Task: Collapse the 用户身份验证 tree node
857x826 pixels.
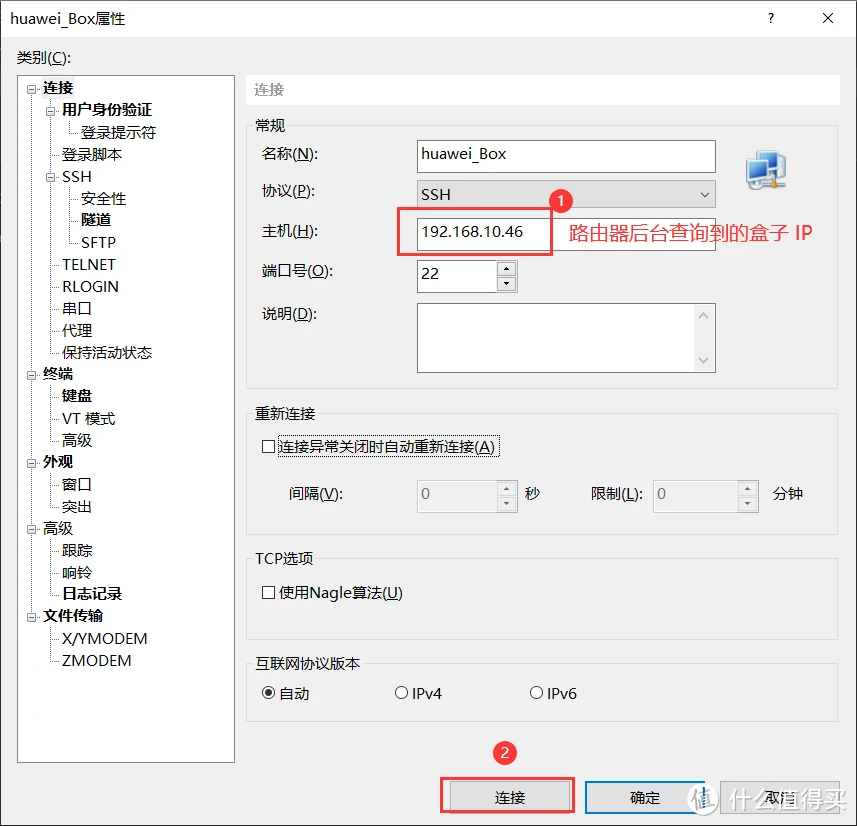Action: [x=50, y=111]
